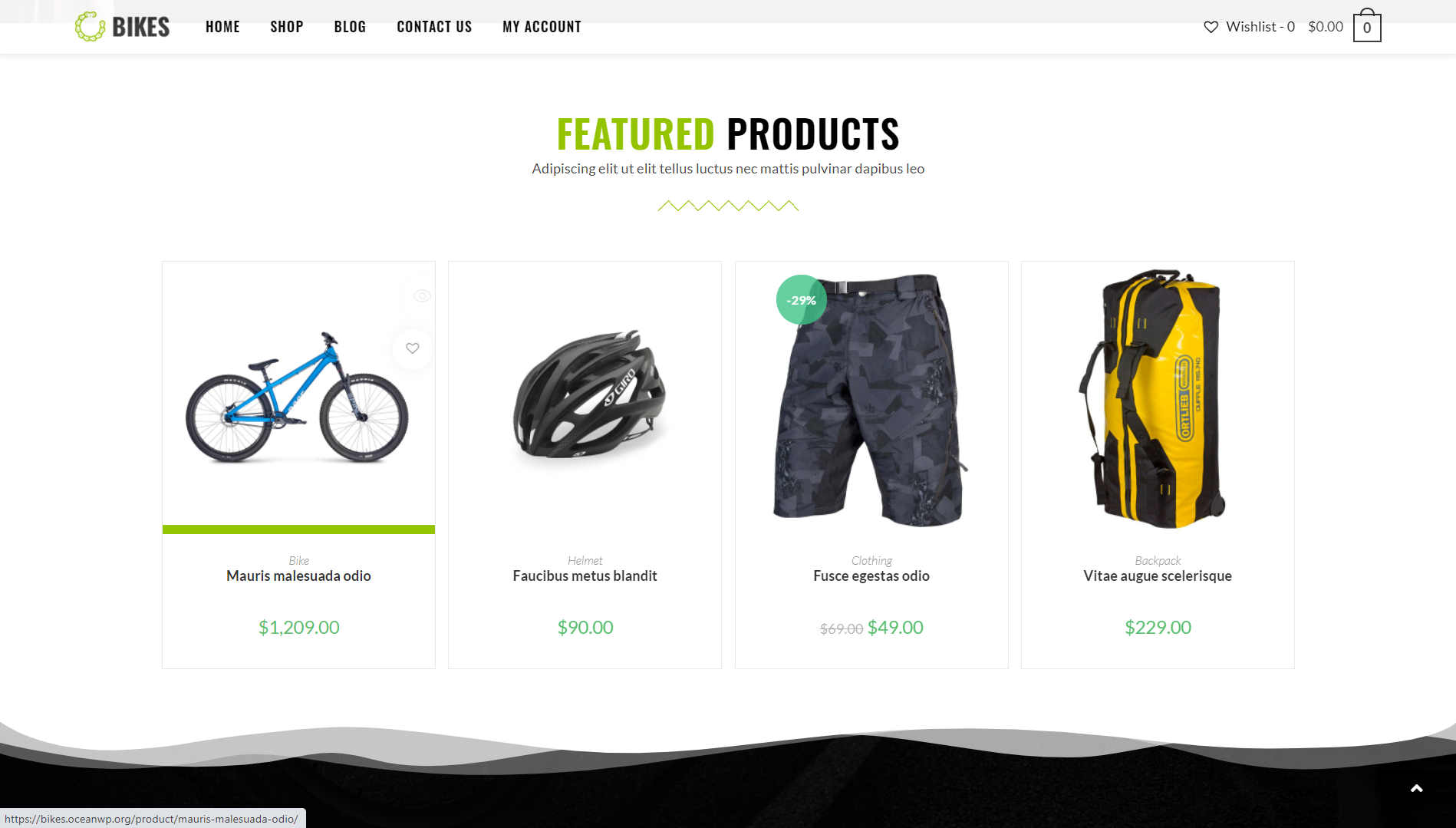The height and width of the screenshot is (828, 1456).
Task: Open My Account menu item
Action: pyautogui.click(x=542, y=27)
